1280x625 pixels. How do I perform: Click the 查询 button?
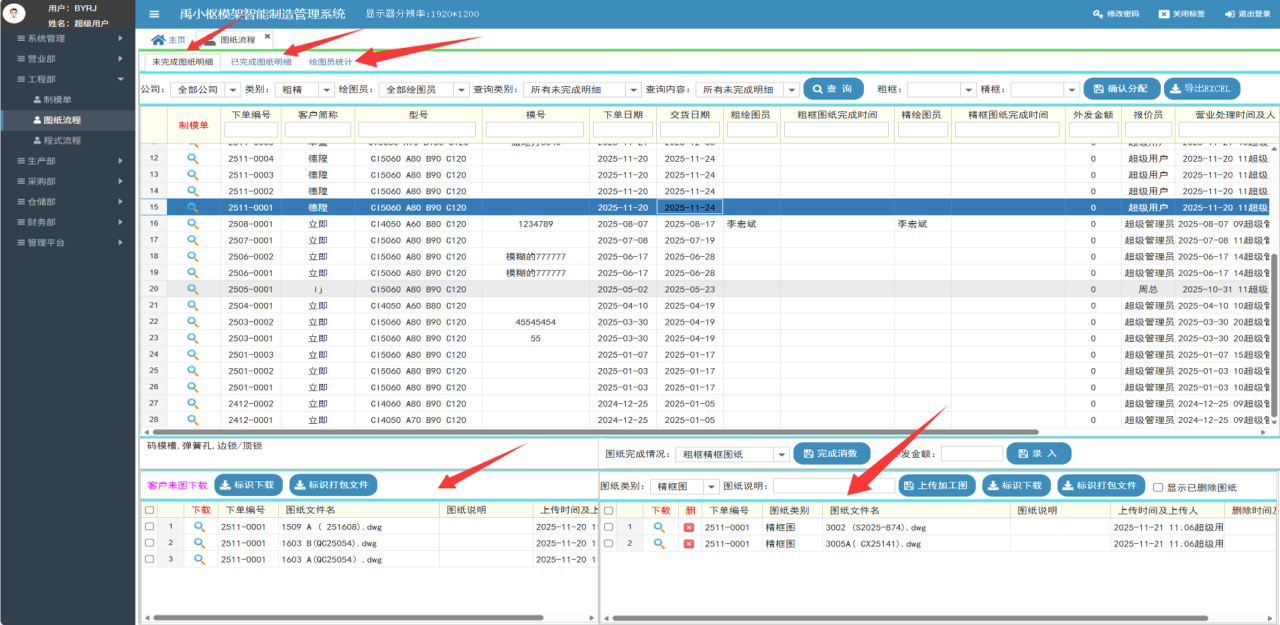(x=833, y=89)
